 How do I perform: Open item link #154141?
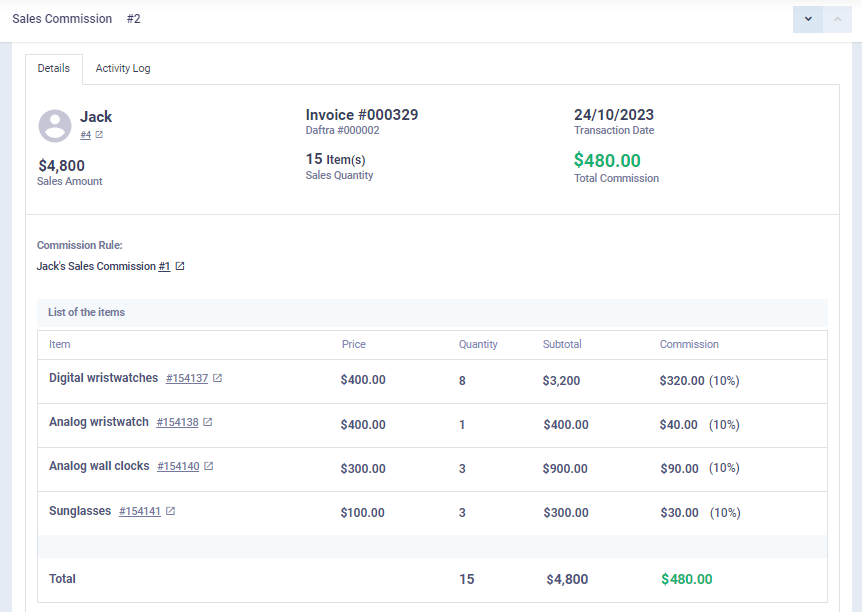point(140,511)
